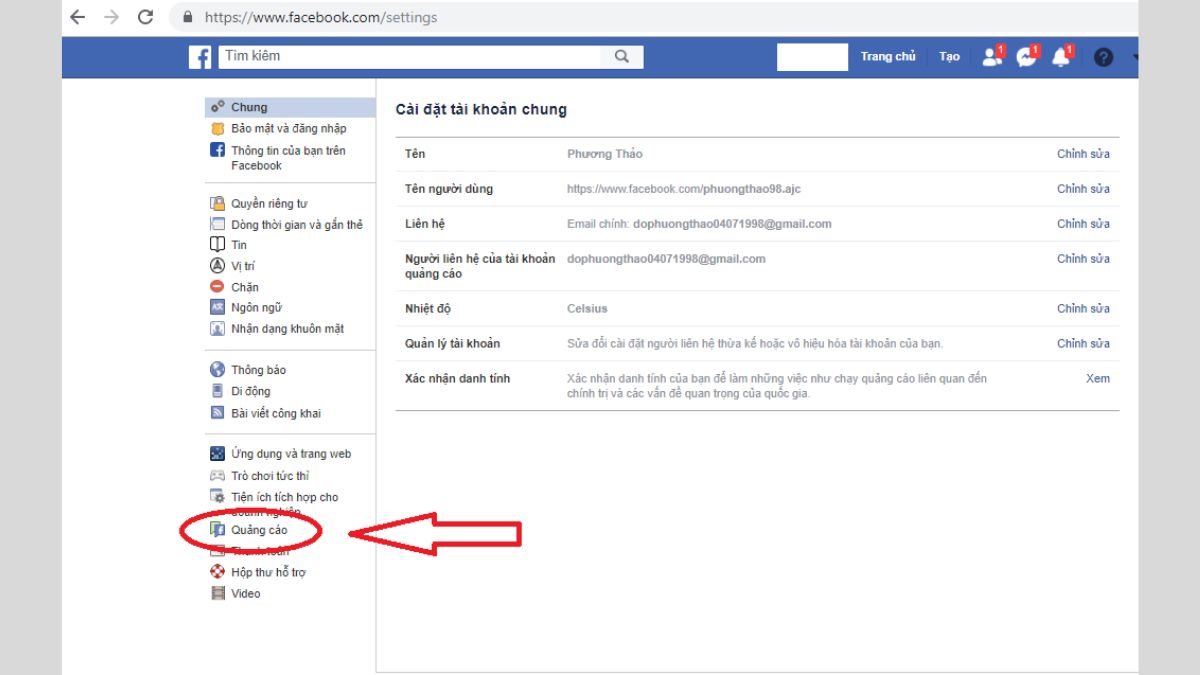Click the browser reload icon
The height and width of the screenshot is (675, 1200).
[x=145, y=17]
